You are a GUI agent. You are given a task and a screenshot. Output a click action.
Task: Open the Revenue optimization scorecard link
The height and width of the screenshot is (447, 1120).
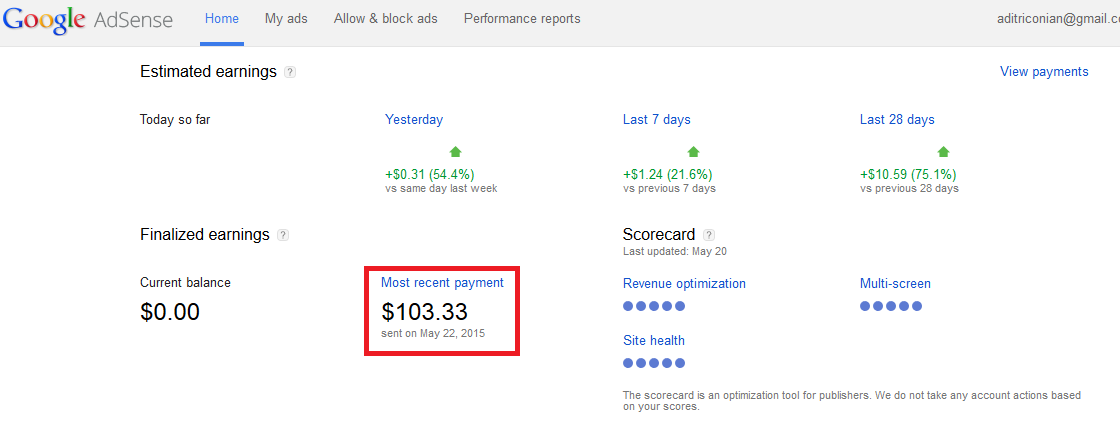pos(684,283)
